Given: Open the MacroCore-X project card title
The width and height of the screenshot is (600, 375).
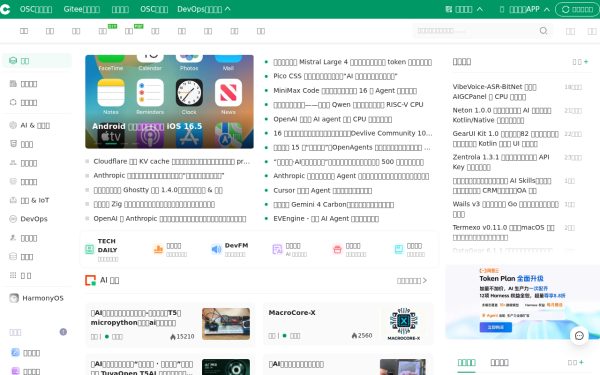Looking at the screenshot, I should tap(292, 313).
